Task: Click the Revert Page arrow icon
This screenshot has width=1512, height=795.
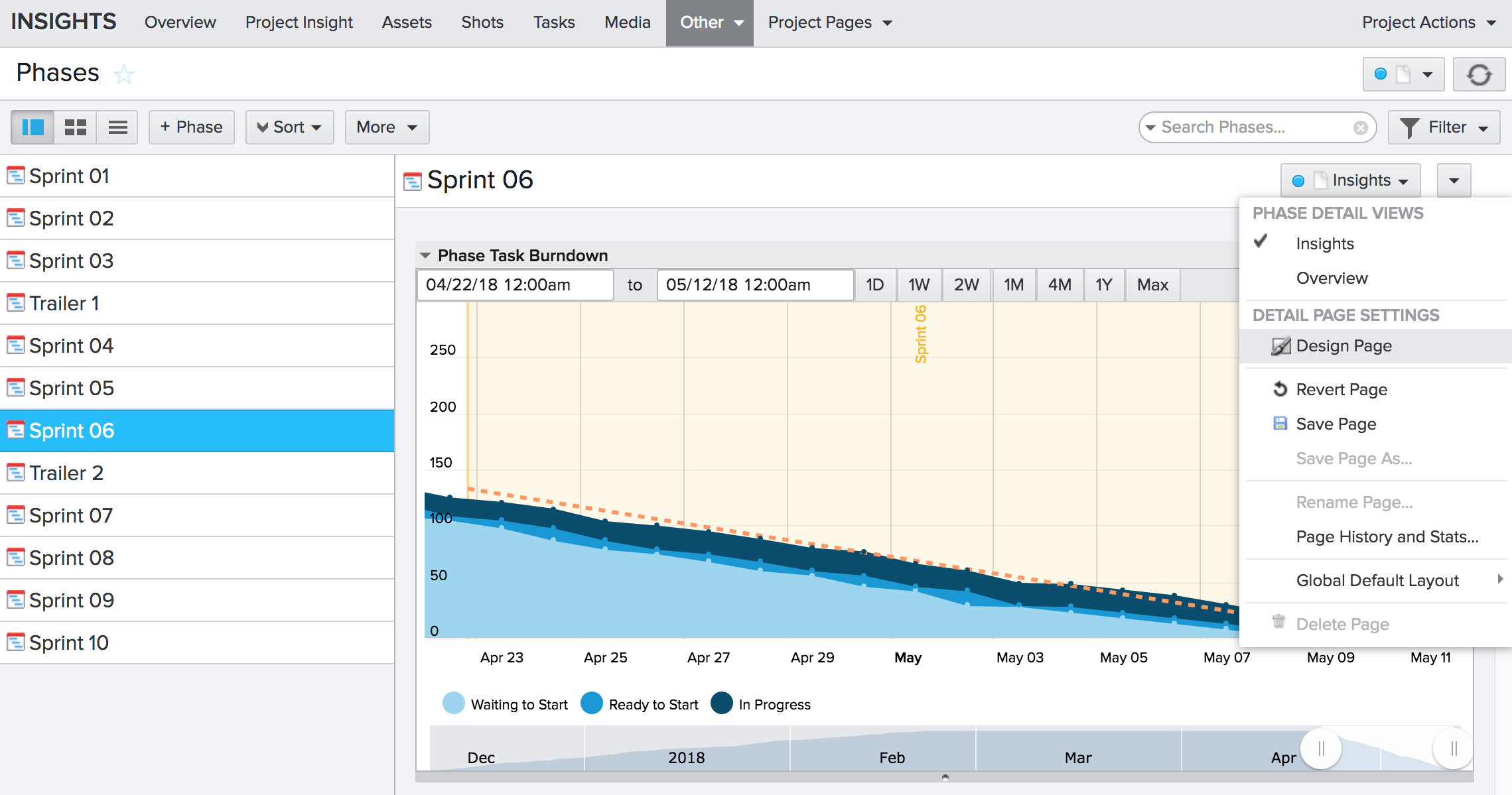Action: (x=1280, y=389)
